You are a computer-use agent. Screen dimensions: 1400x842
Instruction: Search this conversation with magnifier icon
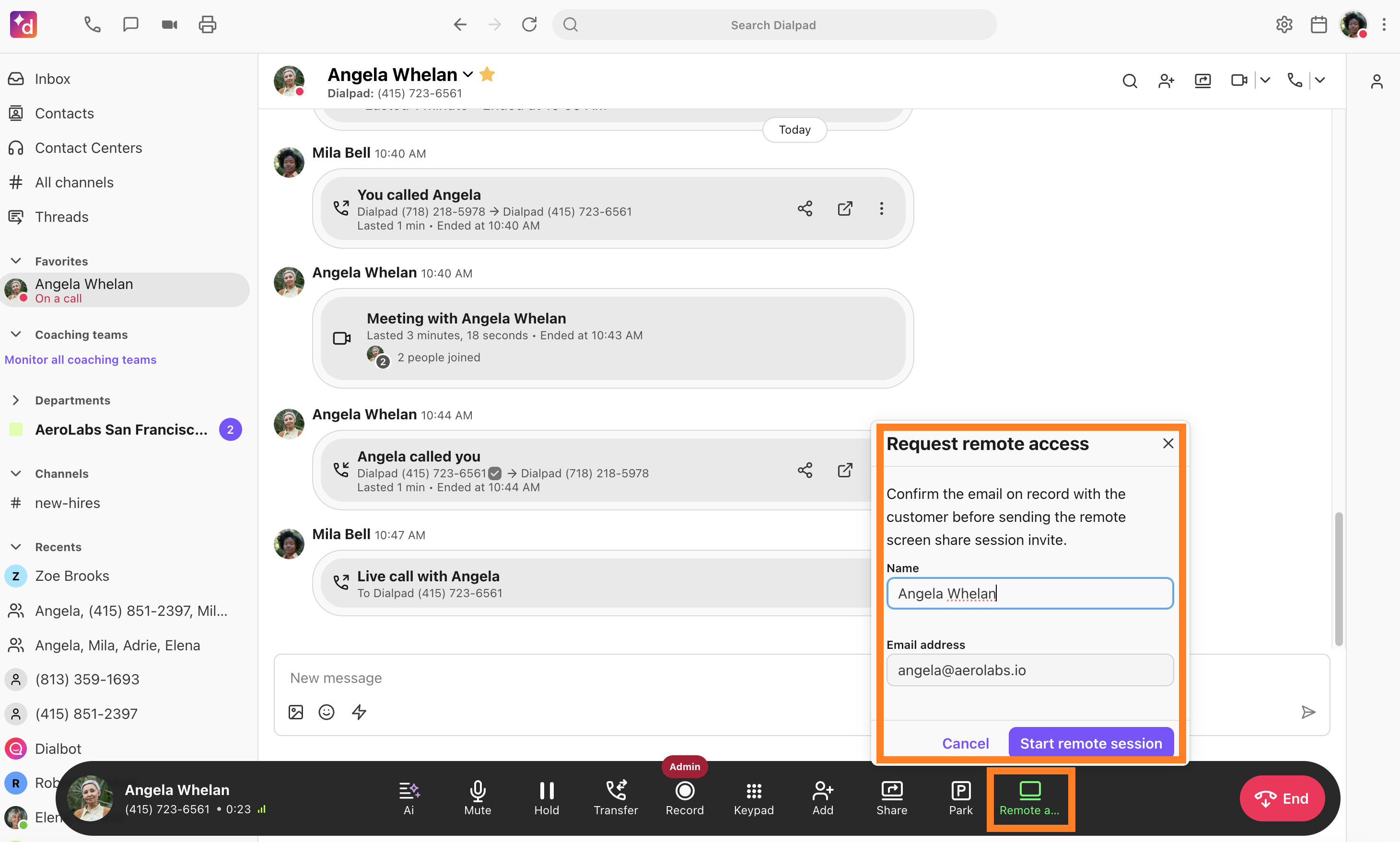(1130, 81)
